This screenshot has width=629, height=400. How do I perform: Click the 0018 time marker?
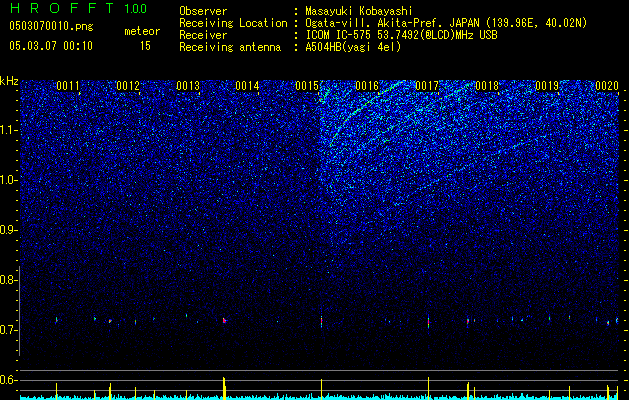click(487, 86)
